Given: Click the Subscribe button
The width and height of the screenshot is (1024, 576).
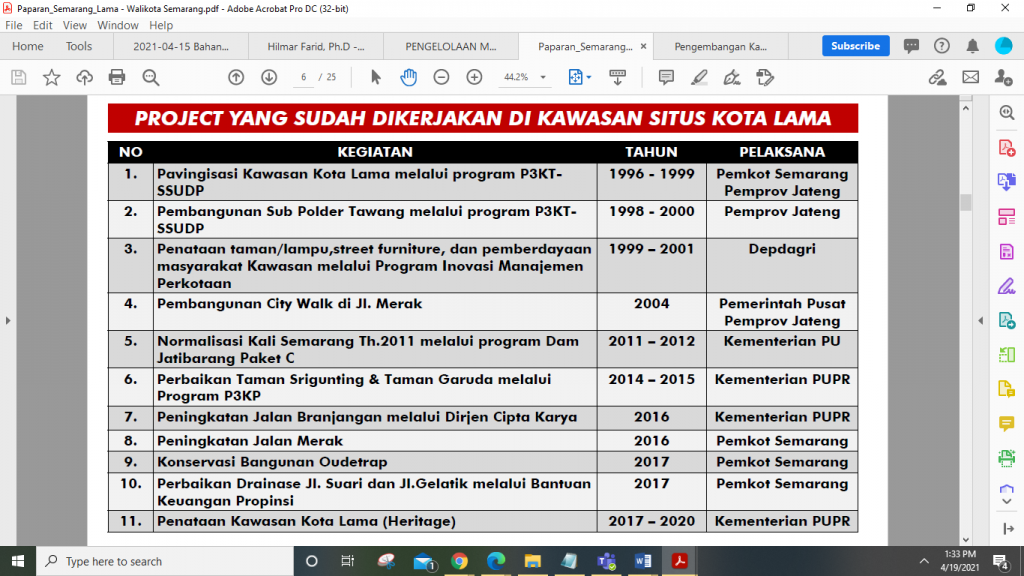Looking at the screenshot, I should pyautogui.click(x=855, y=46).
